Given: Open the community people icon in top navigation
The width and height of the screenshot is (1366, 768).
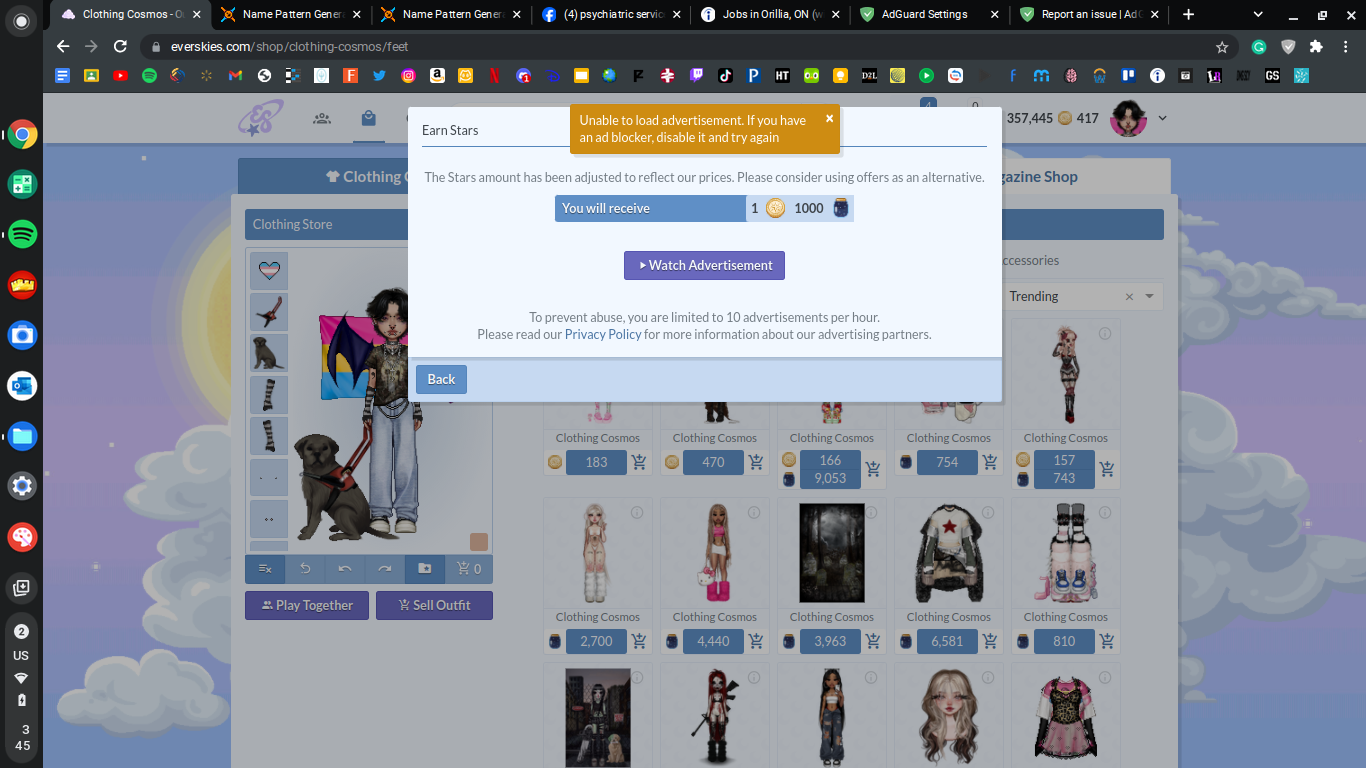Looking at the screenshot, I should coord(322,117).
